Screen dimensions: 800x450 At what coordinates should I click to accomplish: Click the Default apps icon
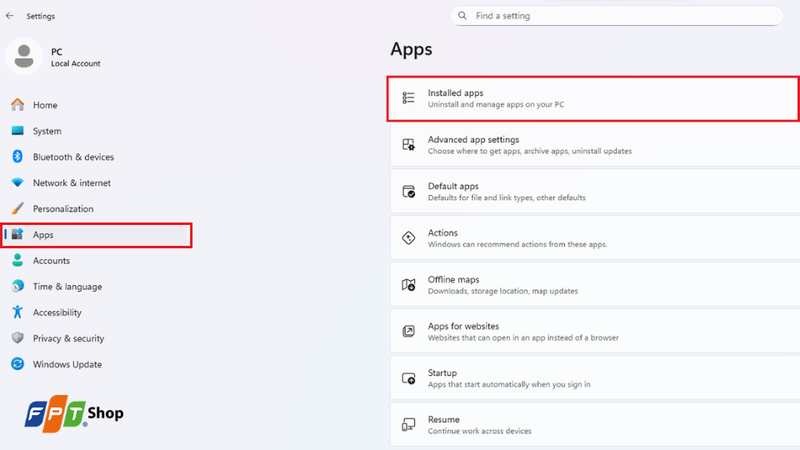[409, 191]
